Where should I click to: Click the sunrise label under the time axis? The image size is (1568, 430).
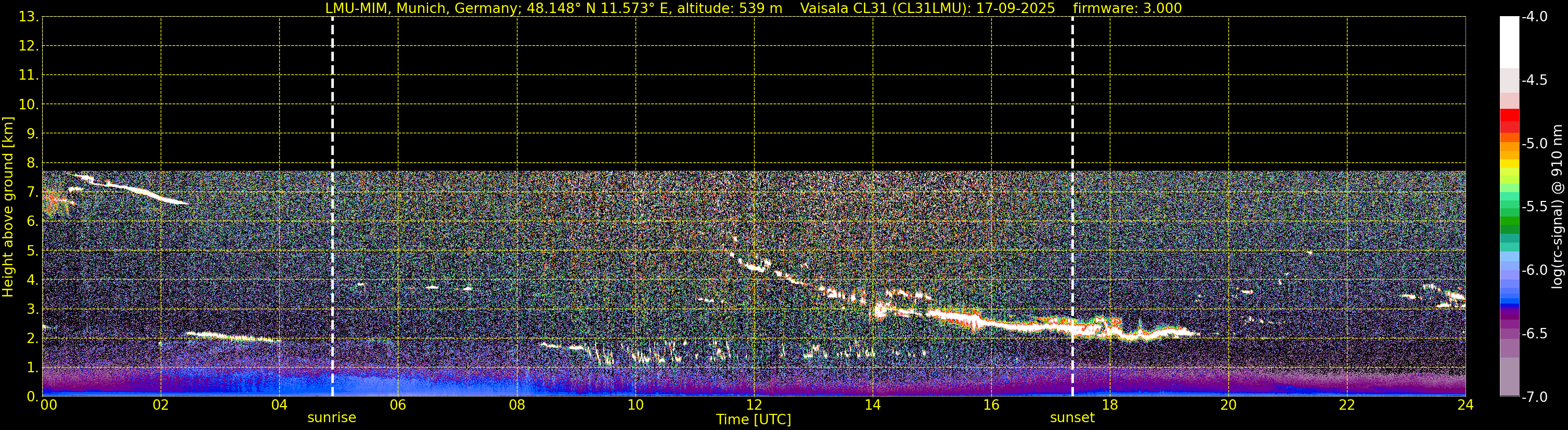(x=331, y=418)
